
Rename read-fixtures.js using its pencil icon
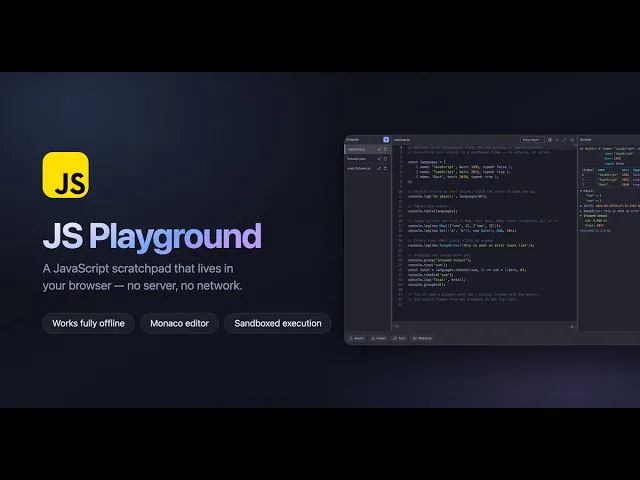pos(379,168)
